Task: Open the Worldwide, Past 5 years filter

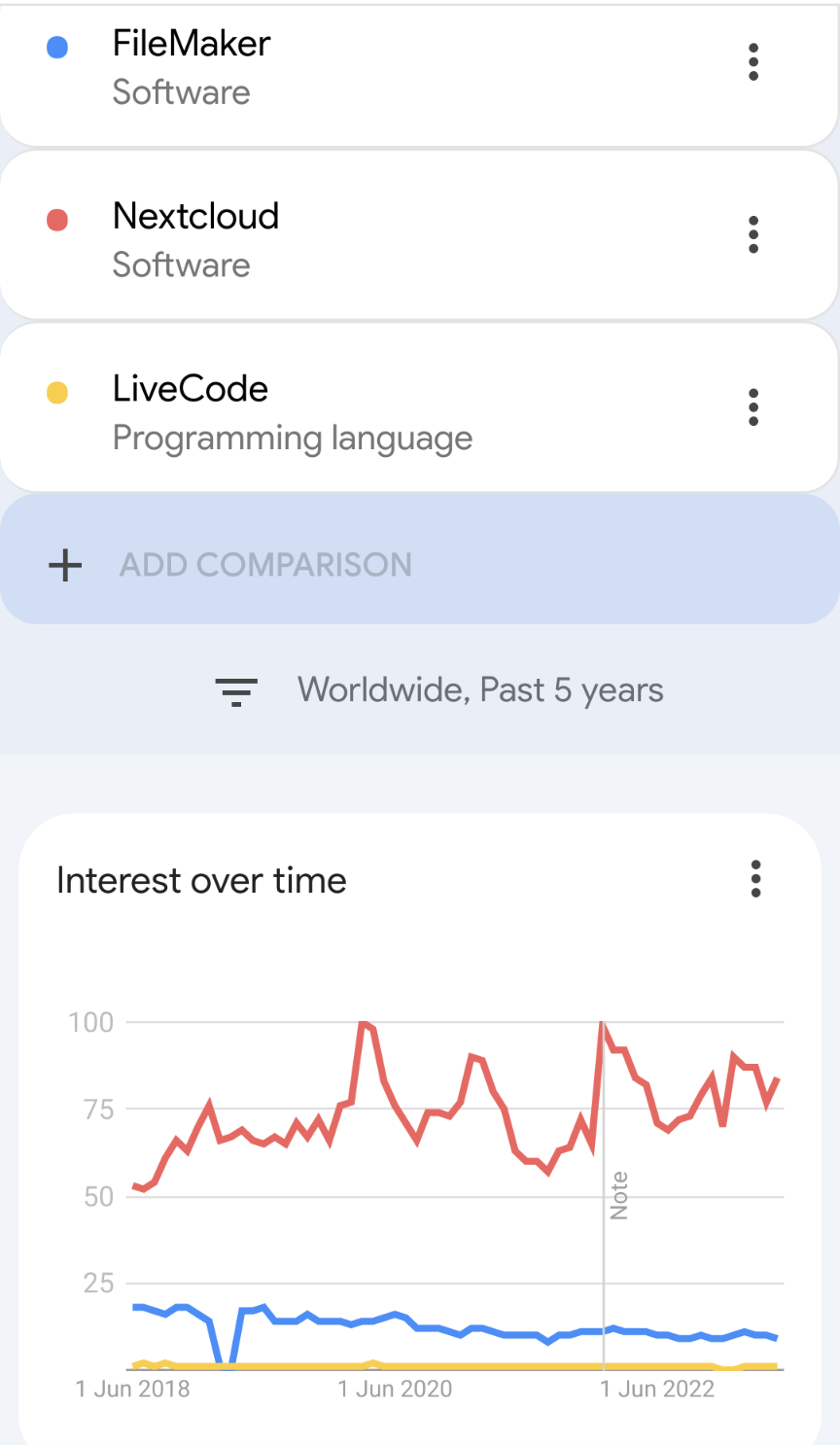Action: pos(480,690)
